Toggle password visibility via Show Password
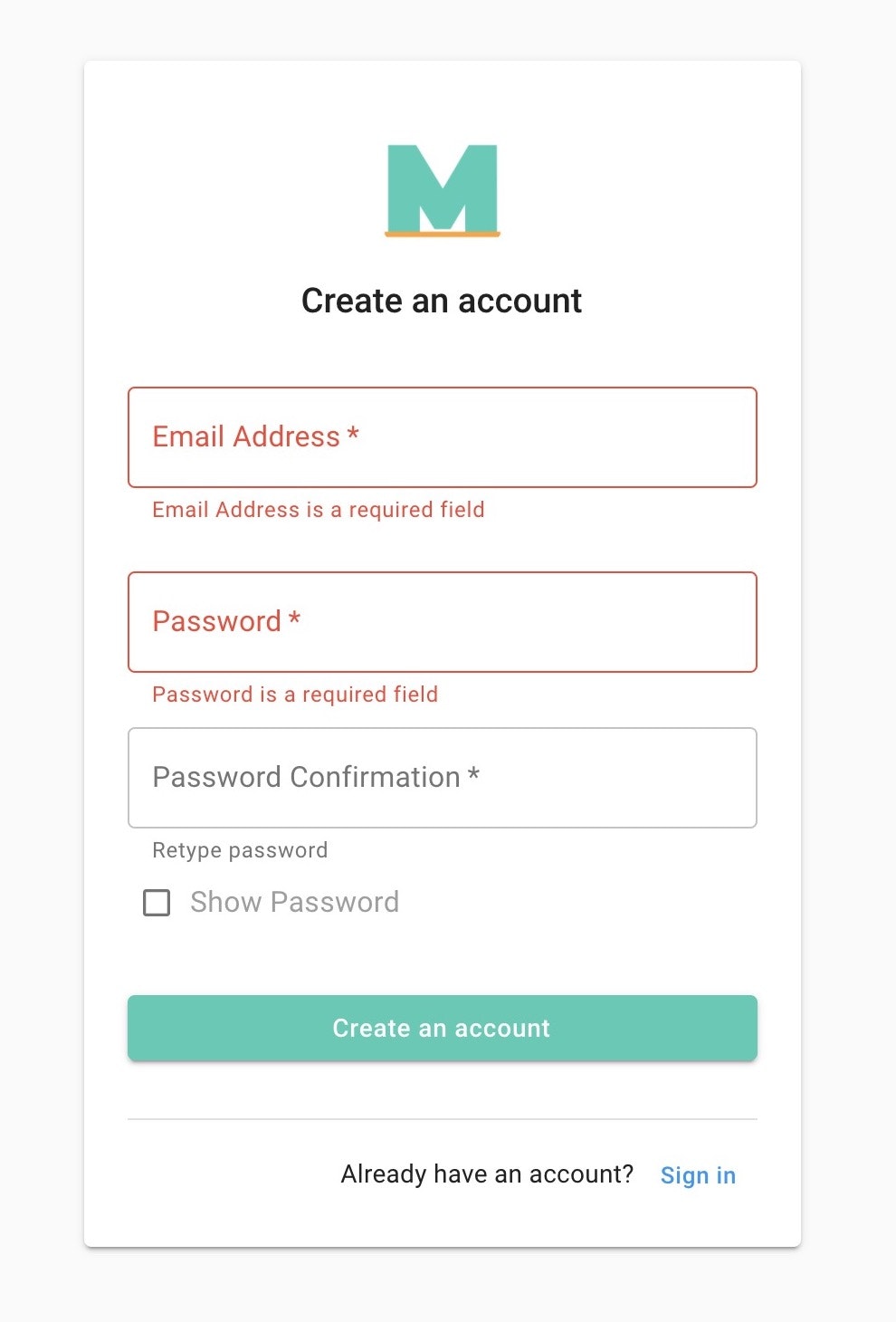This screenshot has height=1322, width=896. 156,902
